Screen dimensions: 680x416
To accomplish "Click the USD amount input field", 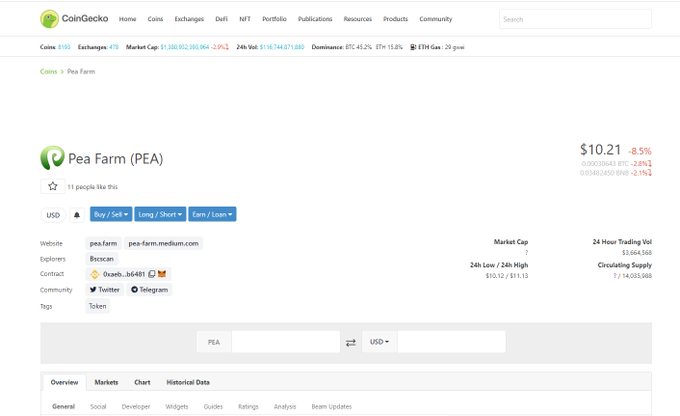I will point(451,342).
